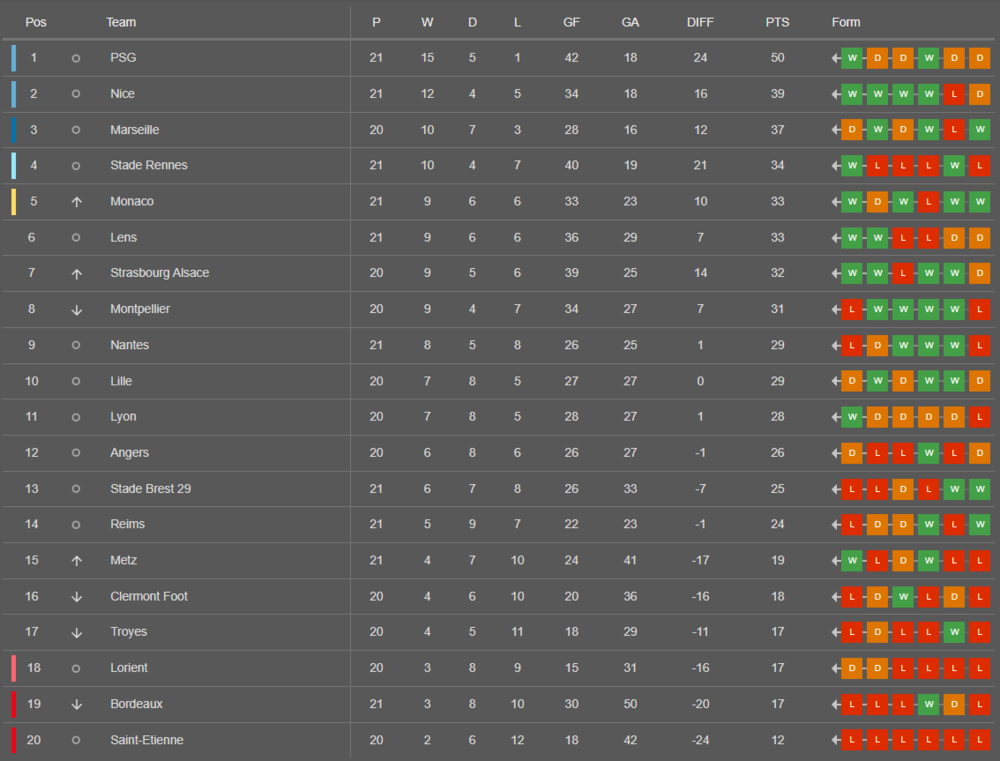This screenshot has height=761, width=1000.
Task: Click the up arrow icon beside Metz
Action: pos(77,561)
